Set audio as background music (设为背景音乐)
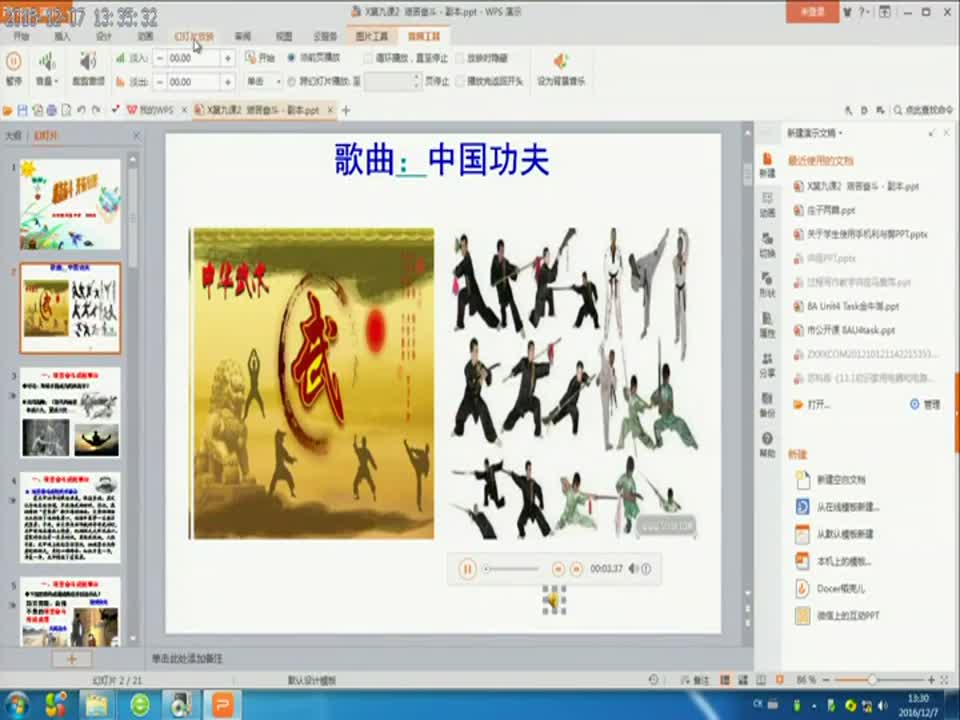This screenshot has width=960, height=720. [560, 66]
